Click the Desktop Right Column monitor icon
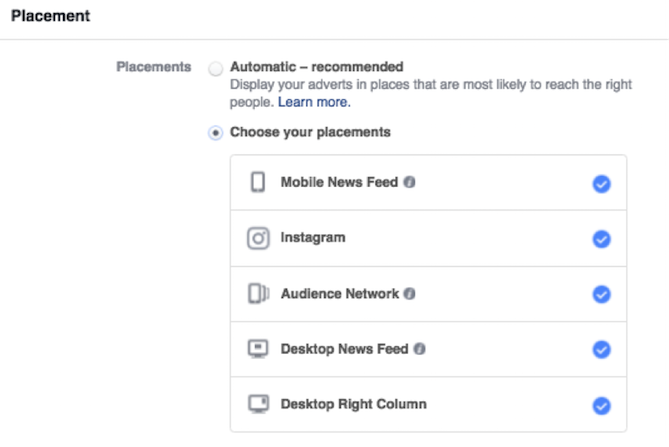The height and width of the screenshot is (447, 669). pos(259,404)
